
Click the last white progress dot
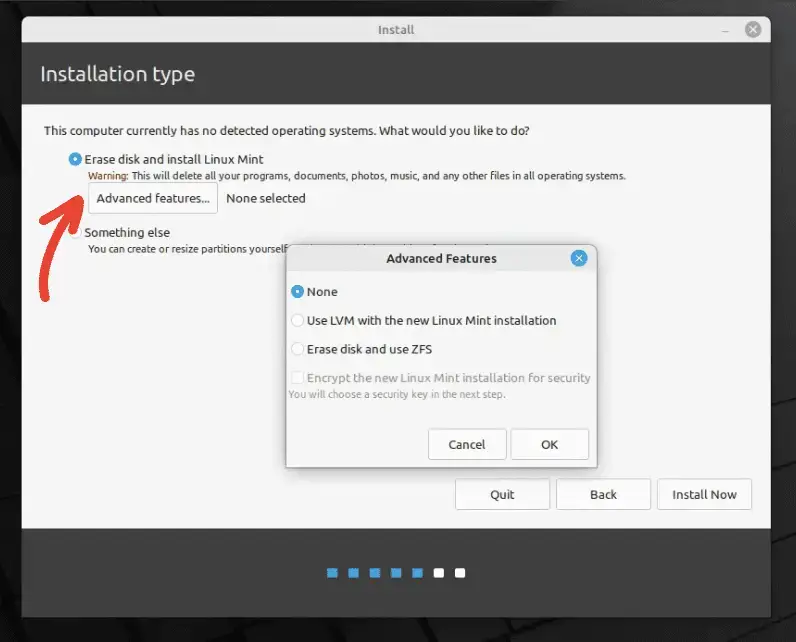coord(460,573)
